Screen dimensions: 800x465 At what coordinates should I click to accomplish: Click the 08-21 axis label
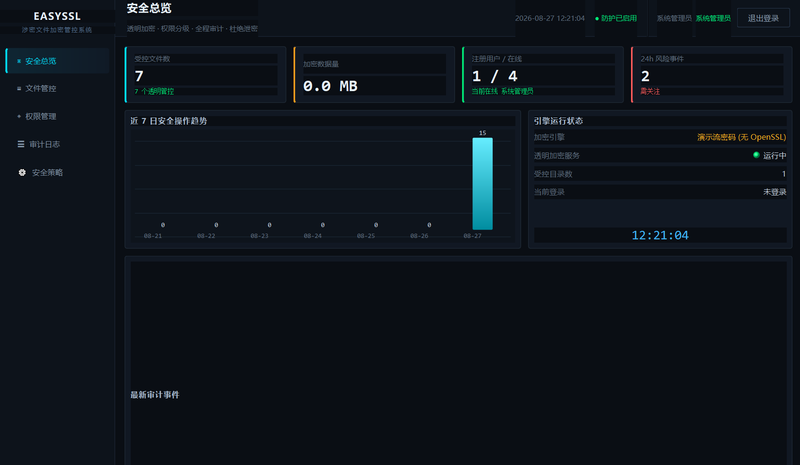(x=153, y=236)
